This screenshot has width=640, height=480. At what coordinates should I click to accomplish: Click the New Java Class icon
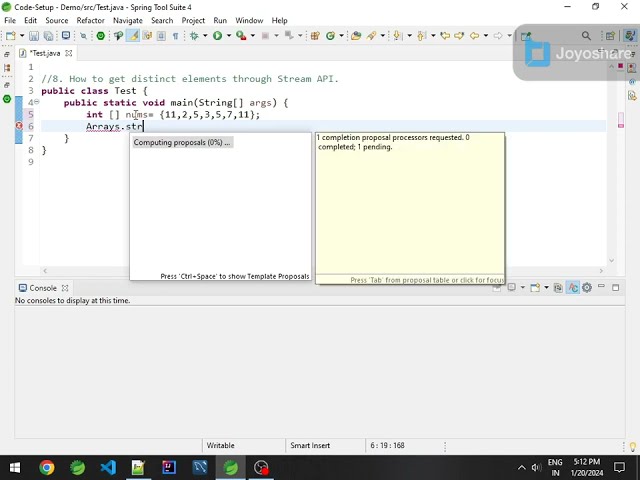[330, 36]
